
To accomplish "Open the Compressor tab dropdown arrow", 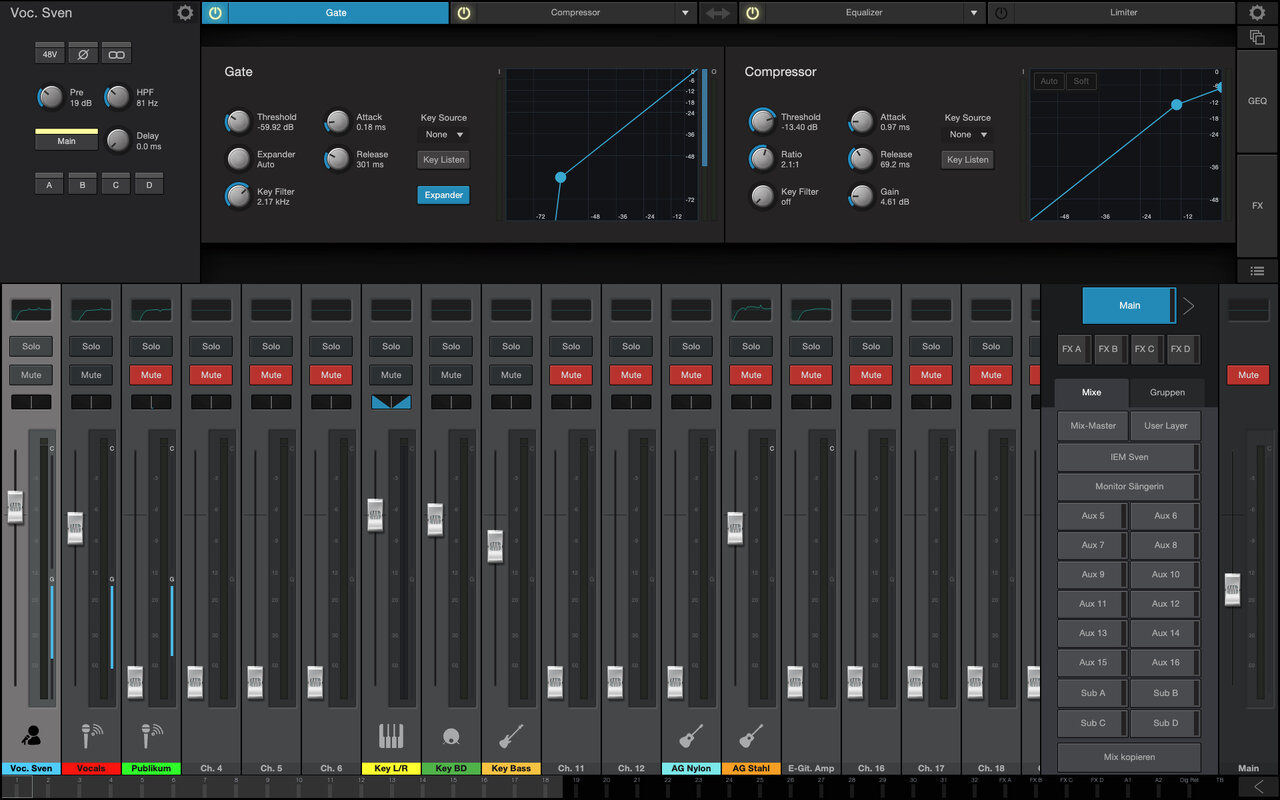I will click(x=685, y=13).
